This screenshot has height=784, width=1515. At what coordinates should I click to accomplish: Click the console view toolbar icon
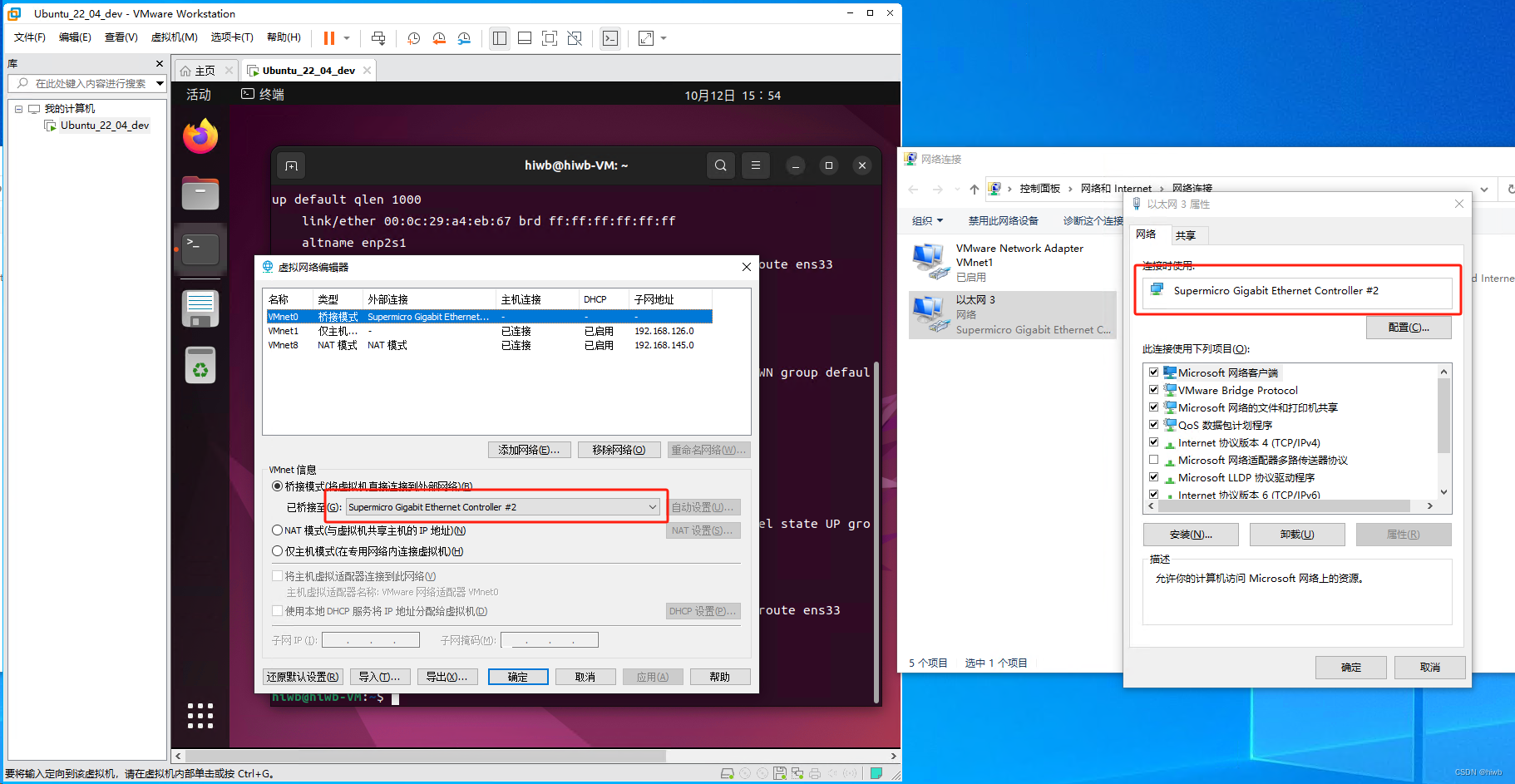[610, 38]
